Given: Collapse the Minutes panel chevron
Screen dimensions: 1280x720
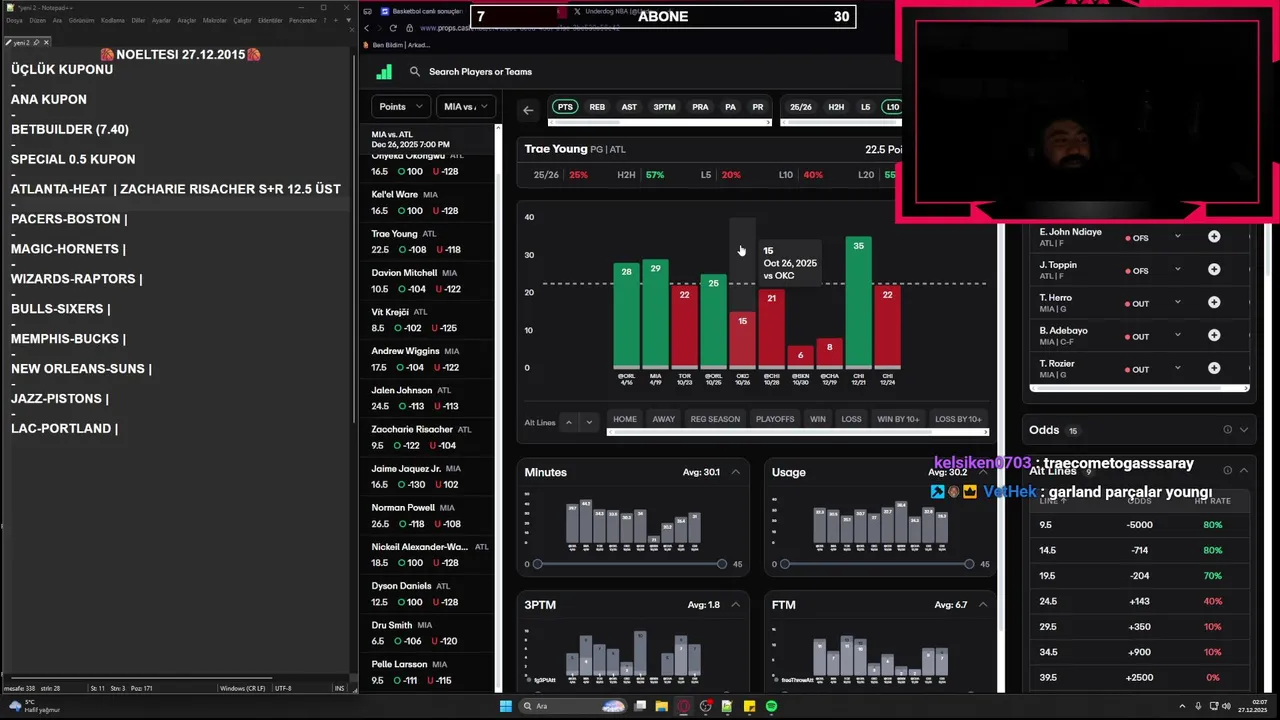Looking at the screenshot, I should [x=736, y=472].
